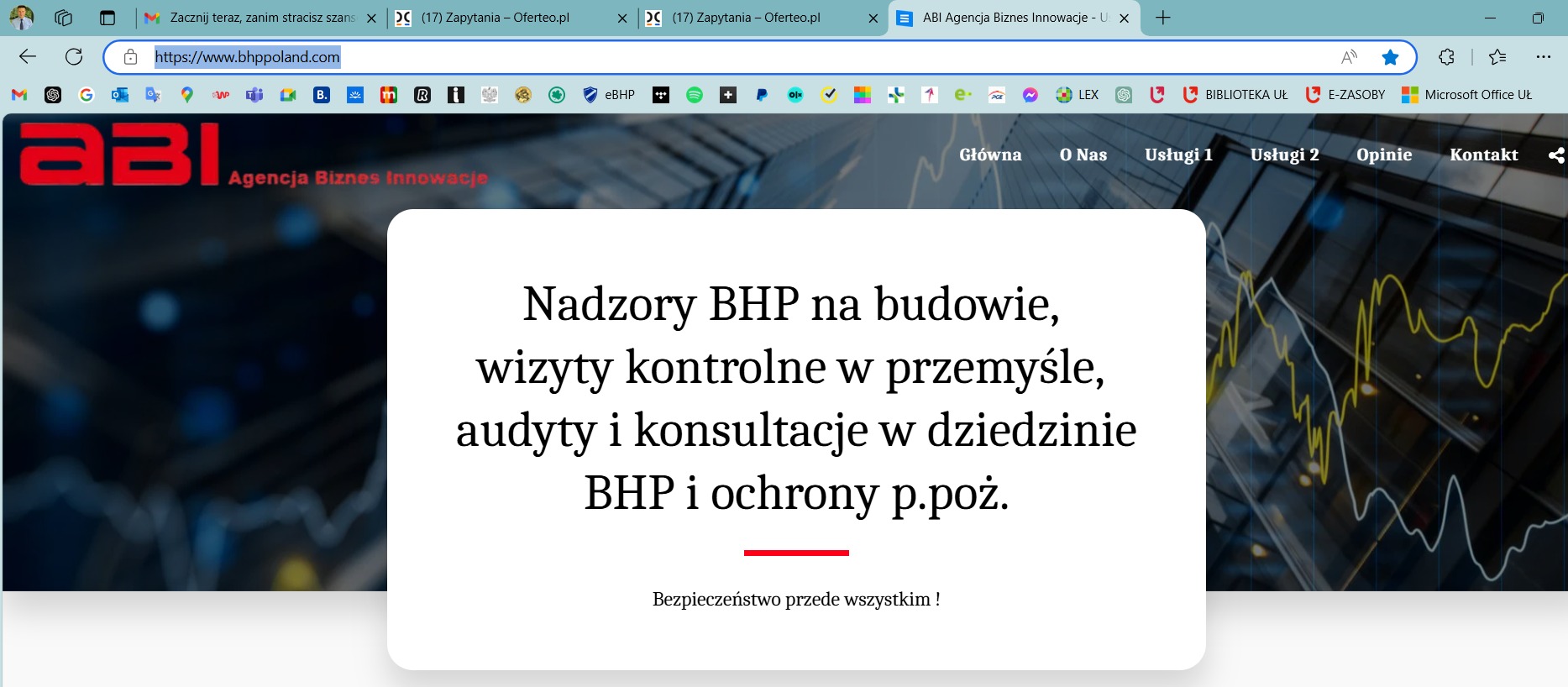1568x687 pixels.
Task: Open the Spotify bookmark icon
Action: tap(695, 95)
